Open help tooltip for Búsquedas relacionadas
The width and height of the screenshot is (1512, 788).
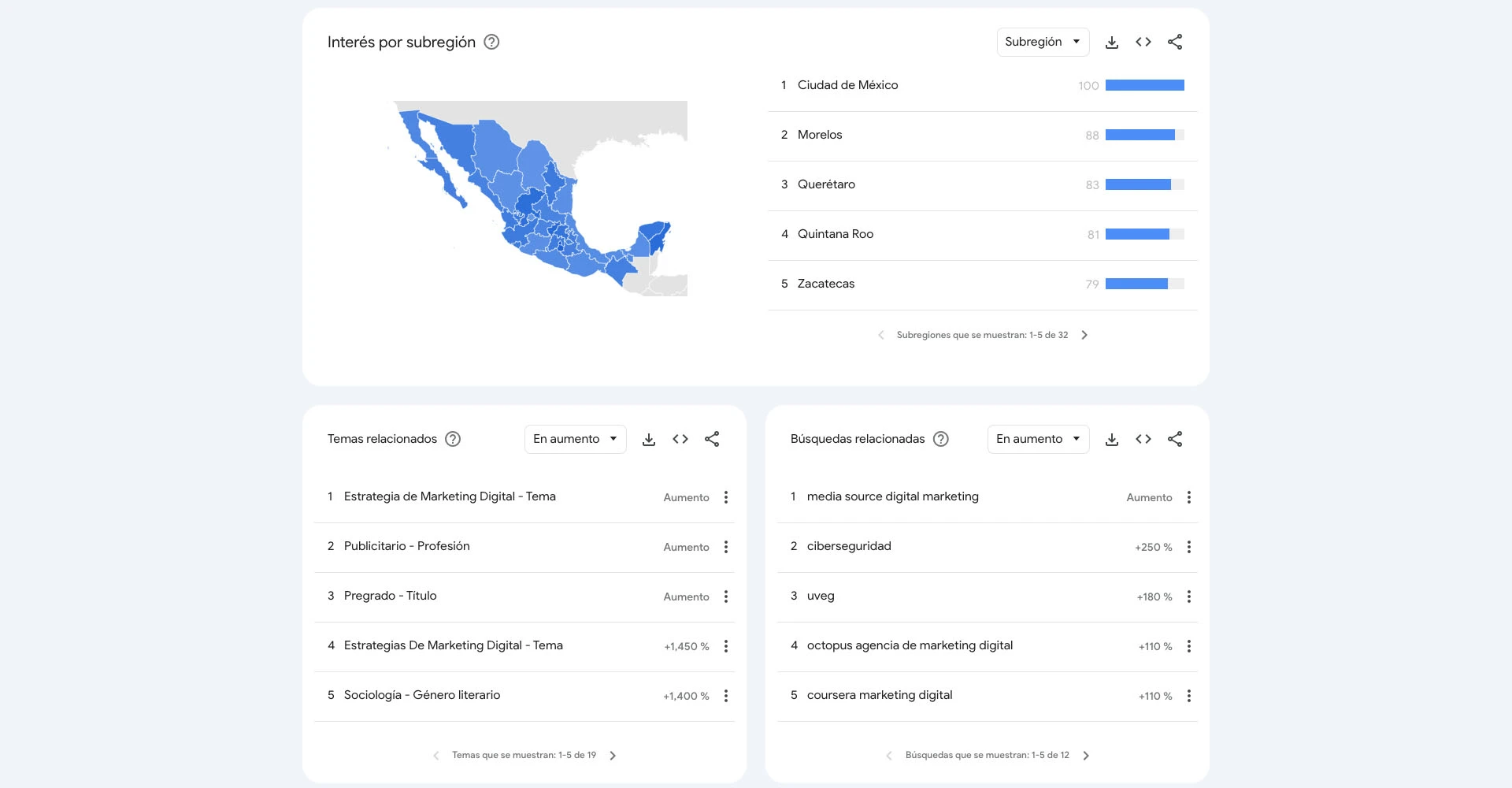click(940, 439)
